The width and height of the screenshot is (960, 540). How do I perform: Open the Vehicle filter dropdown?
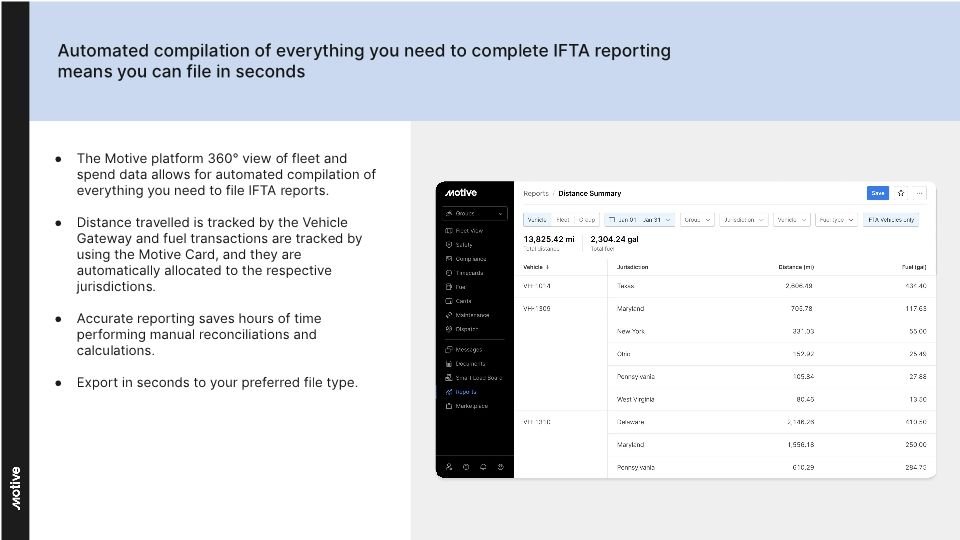coord(792,220)
